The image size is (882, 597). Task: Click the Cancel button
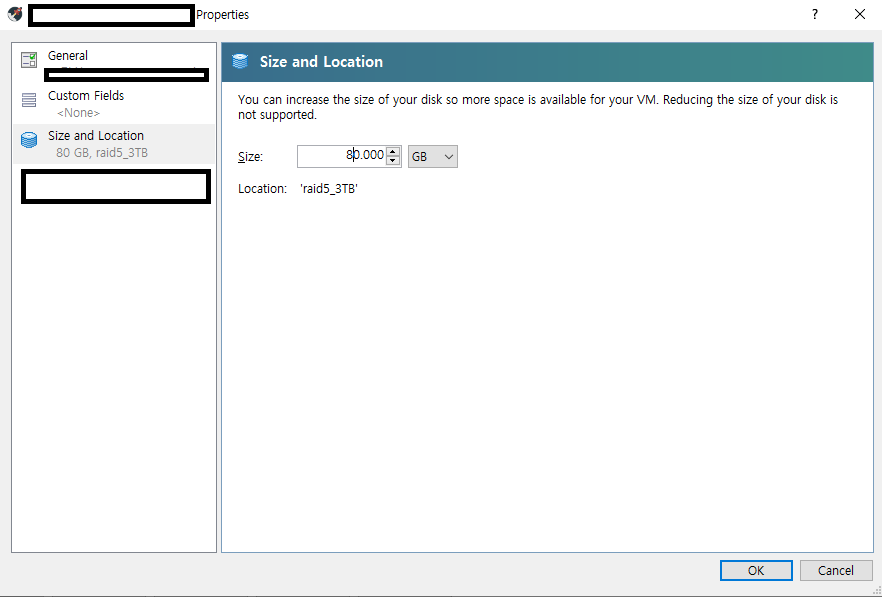835,571
